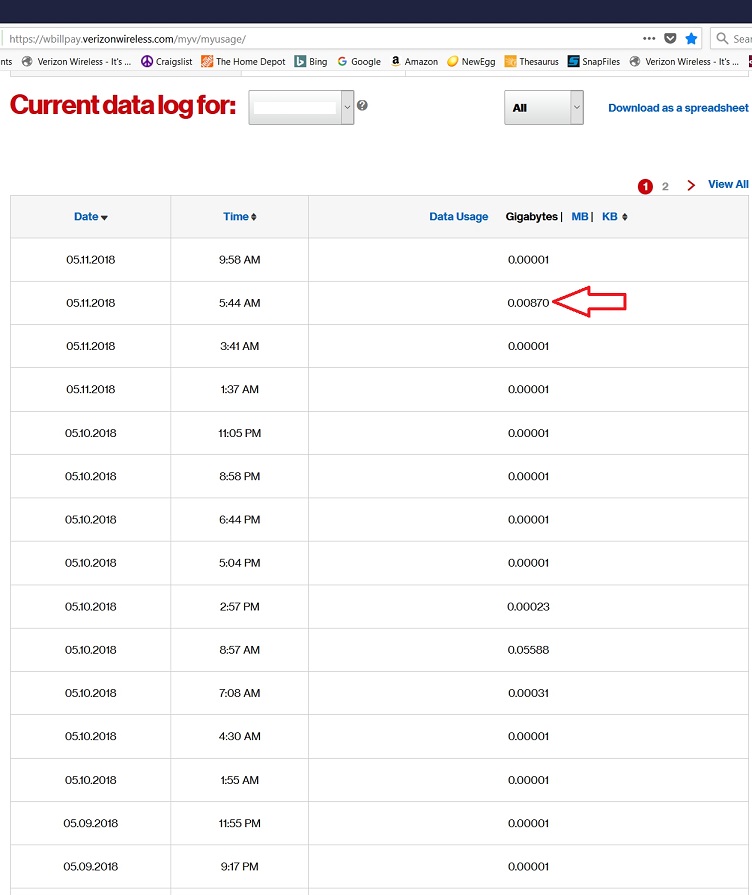Select the 0.00870 usage value

tap(528, 303)
